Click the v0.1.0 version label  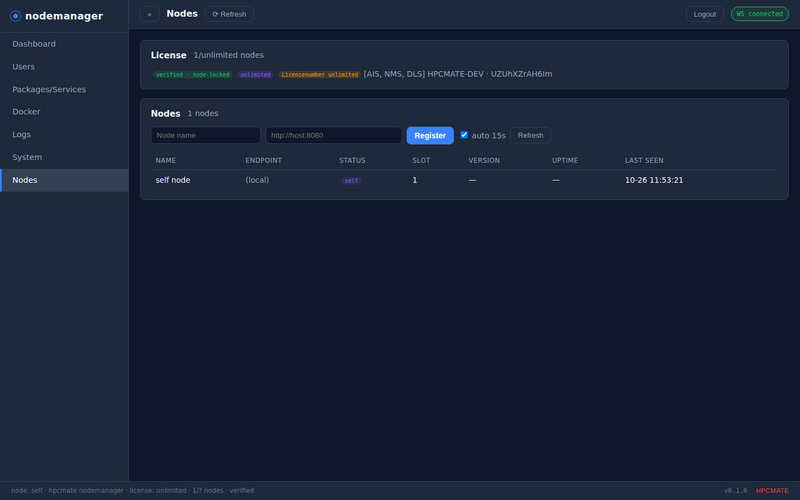[735, 490]
